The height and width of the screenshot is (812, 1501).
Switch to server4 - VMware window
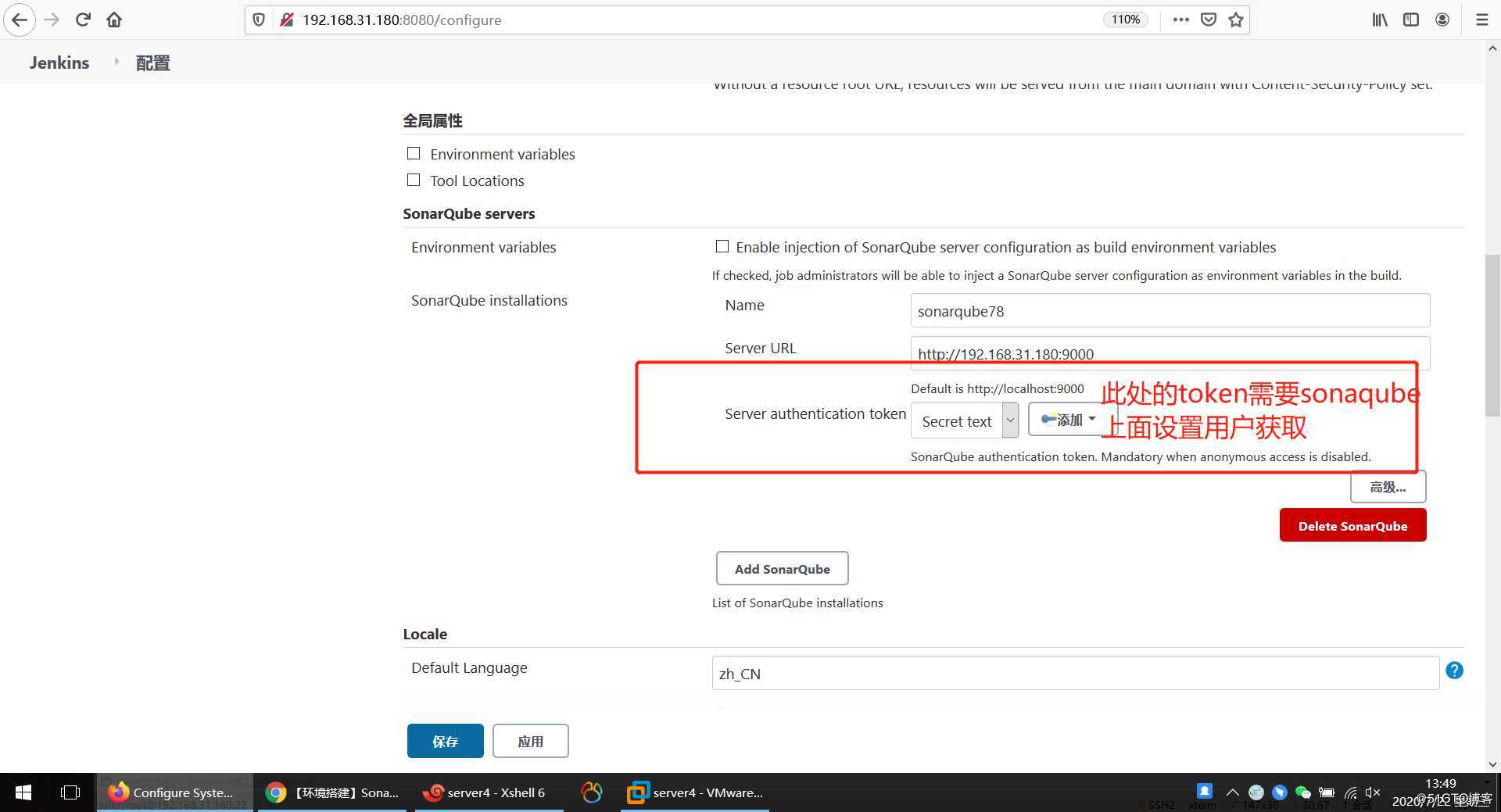point(695,792)
